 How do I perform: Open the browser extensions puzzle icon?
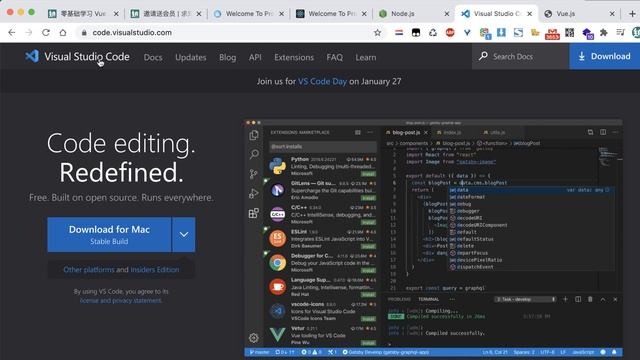click(x=604, y=33)
